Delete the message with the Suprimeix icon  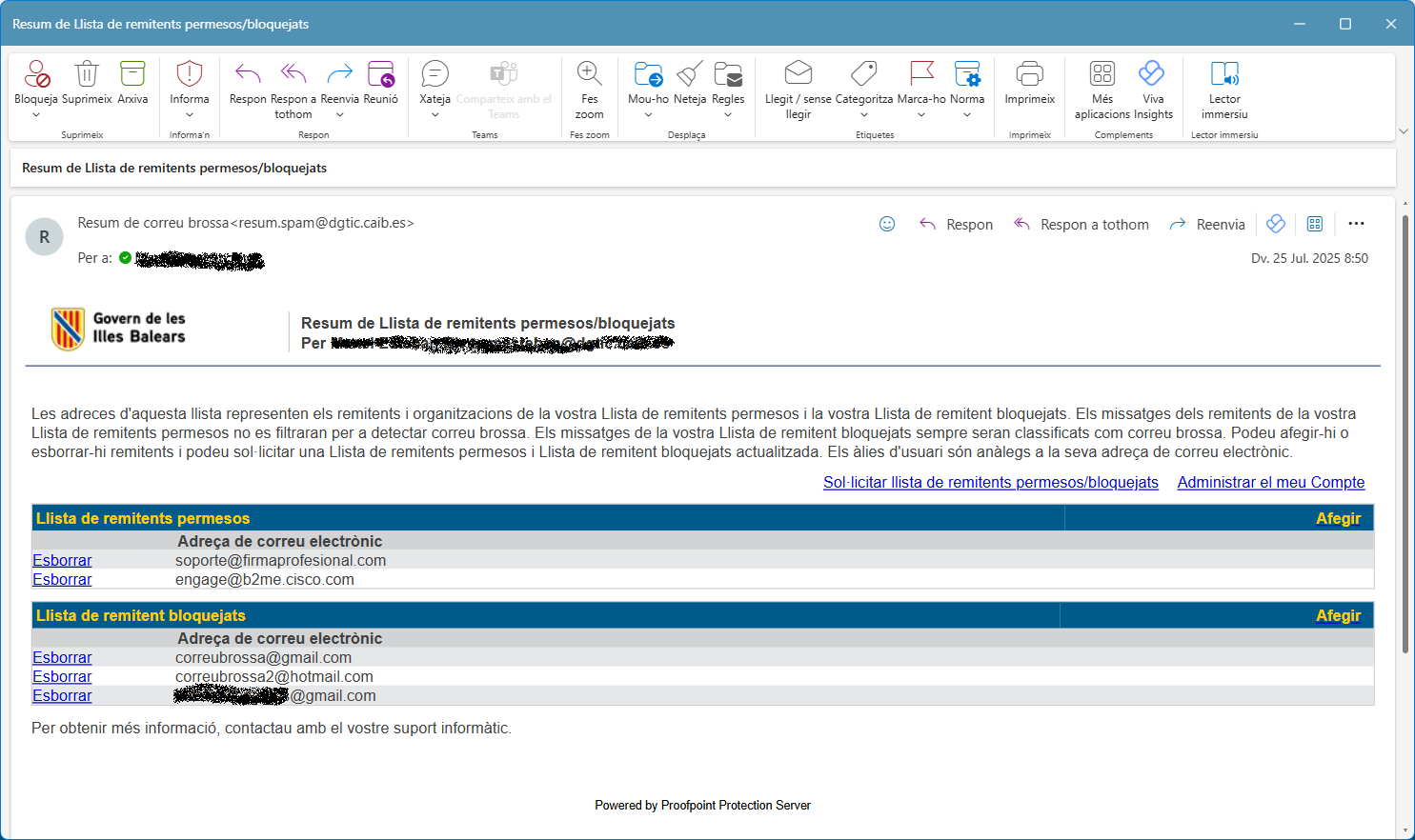[87, 74]
